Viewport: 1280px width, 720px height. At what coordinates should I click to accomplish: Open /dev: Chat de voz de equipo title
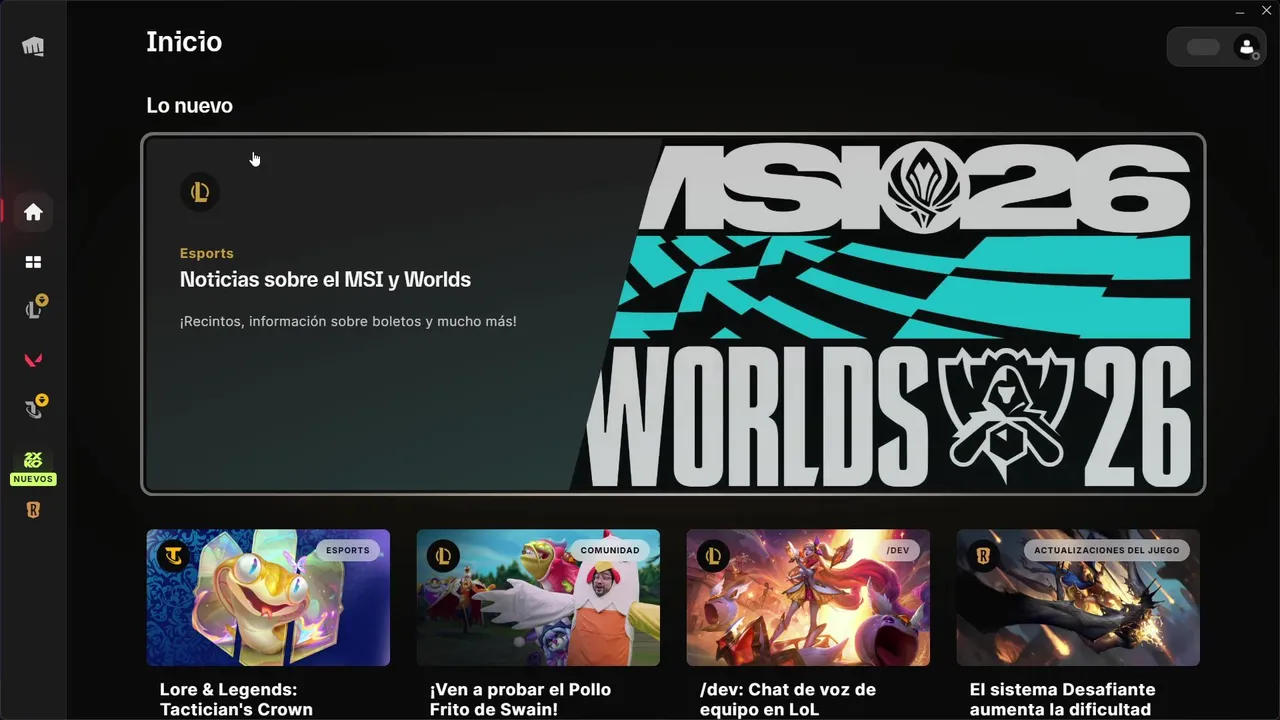788,699
